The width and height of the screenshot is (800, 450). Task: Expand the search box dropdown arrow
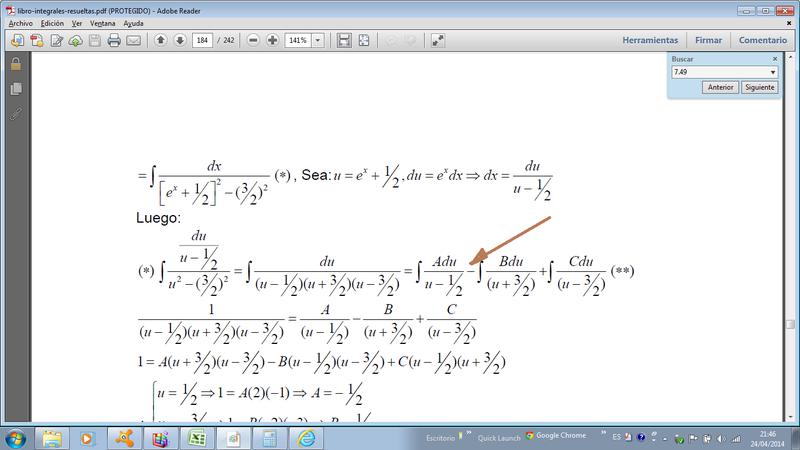coord(773,73)
